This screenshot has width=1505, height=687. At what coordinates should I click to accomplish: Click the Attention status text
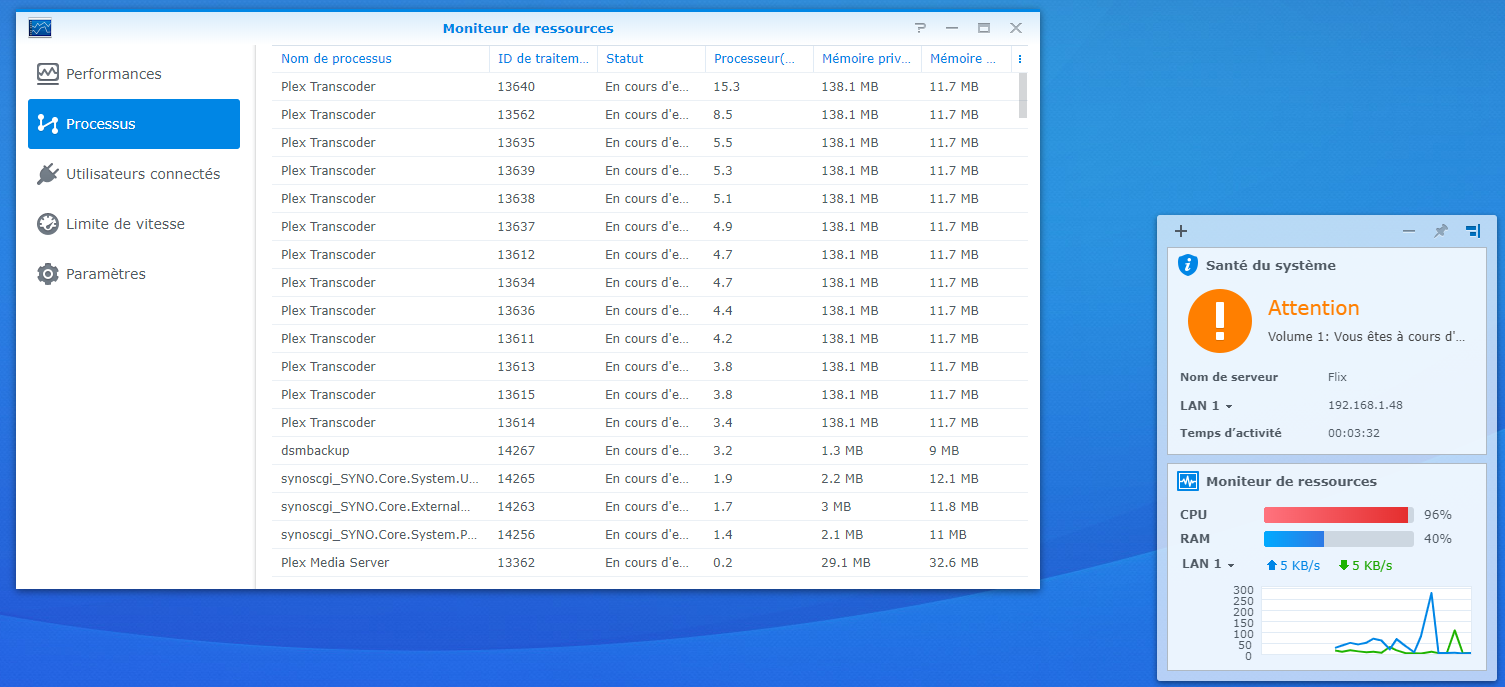point(1314,308)
